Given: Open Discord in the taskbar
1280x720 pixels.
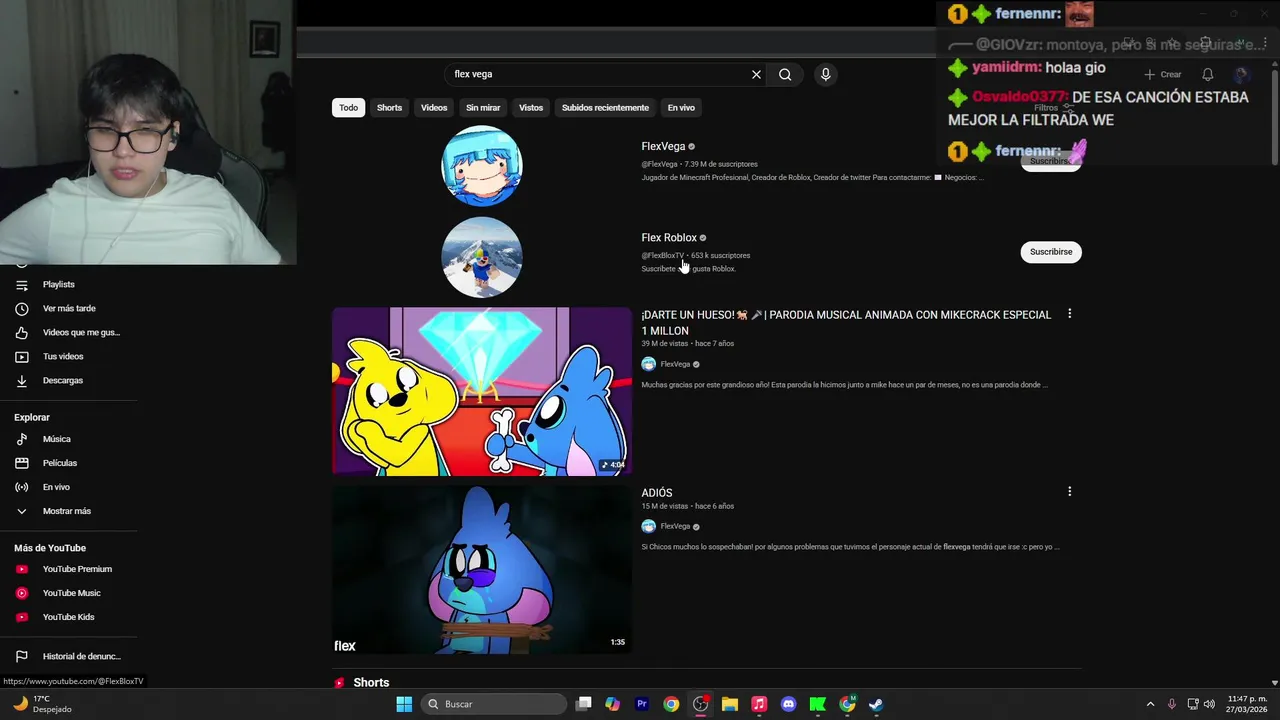Looking at the screenshot, I should coord(788,704).
